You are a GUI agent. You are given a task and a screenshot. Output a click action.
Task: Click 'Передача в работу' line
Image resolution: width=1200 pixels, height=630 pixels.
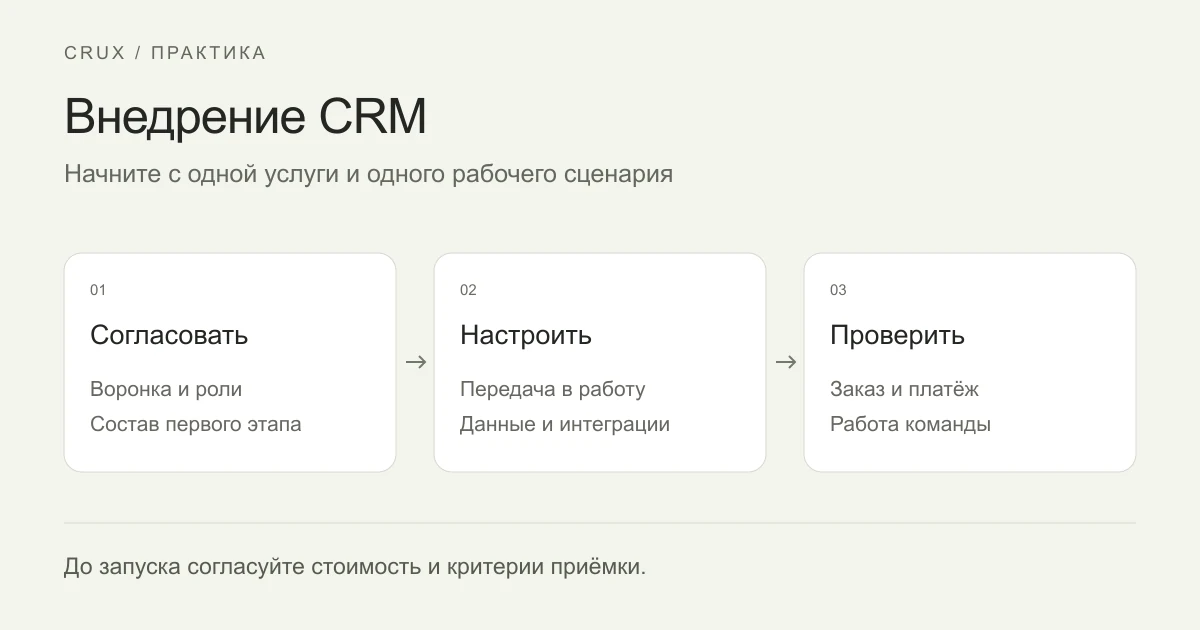click(553, 389)
